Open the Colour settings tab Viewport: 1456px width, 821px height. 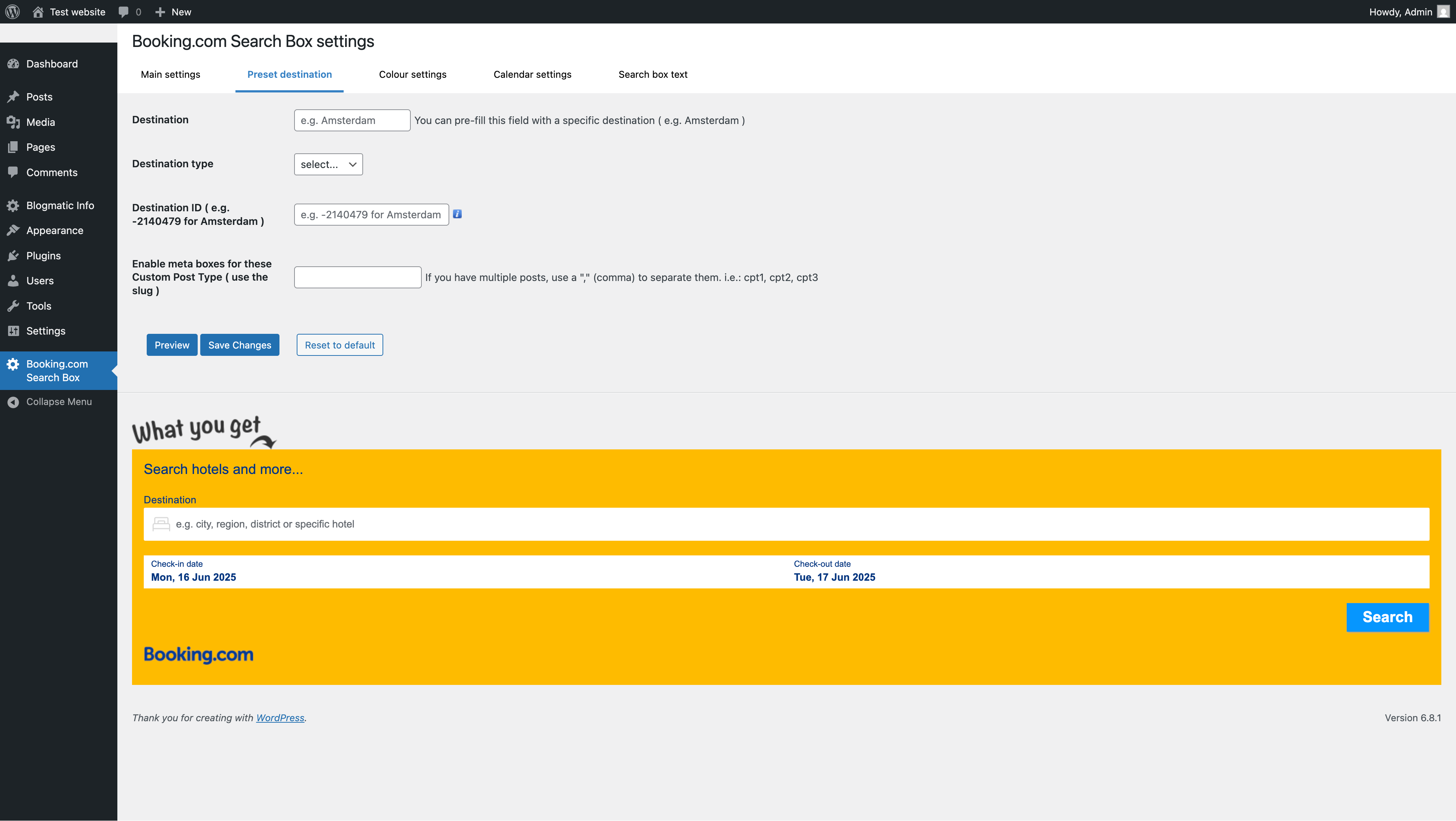(413, 74)
